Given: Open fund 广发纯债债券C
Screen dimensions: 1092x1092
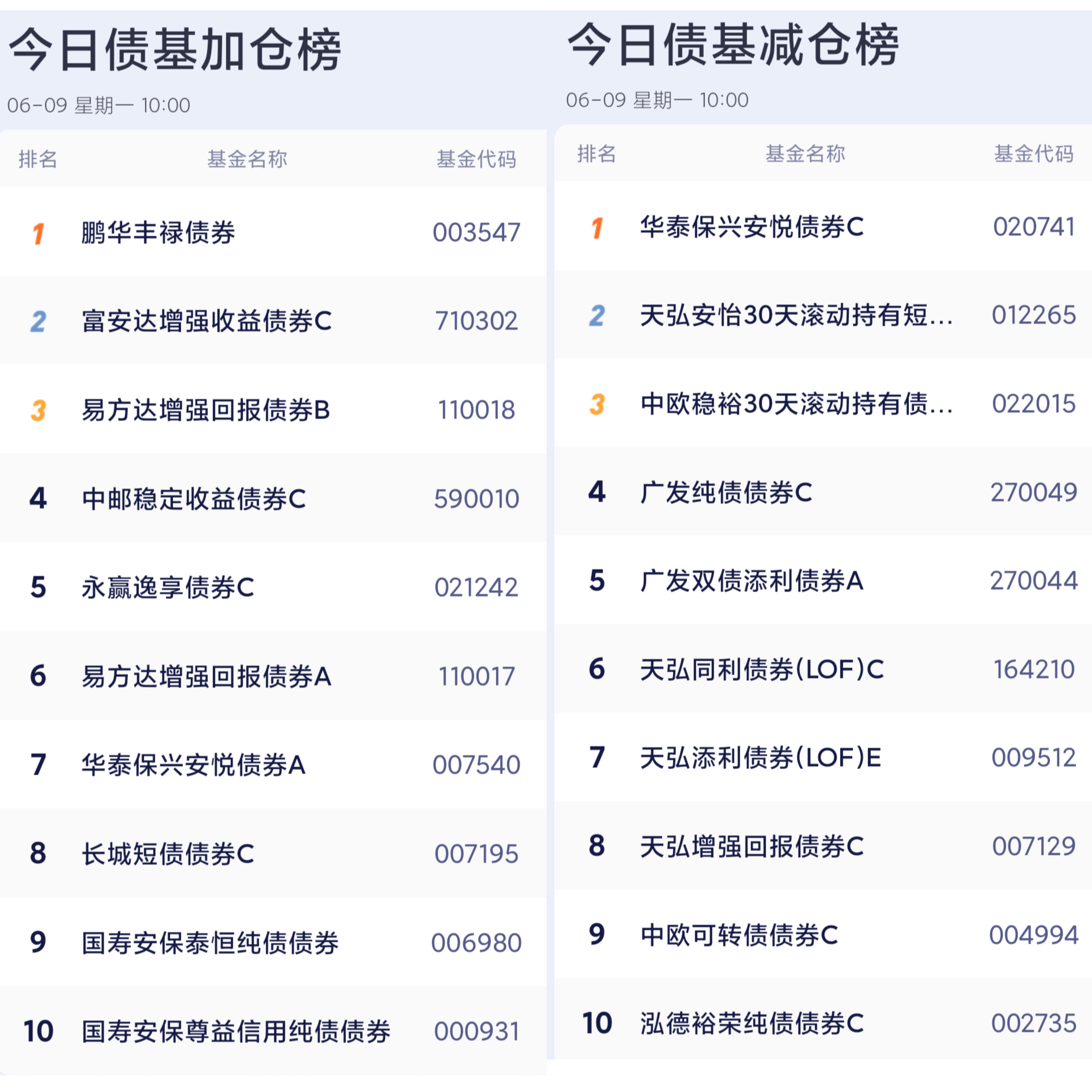Looking at the screenshot, I should pos(726,493).
